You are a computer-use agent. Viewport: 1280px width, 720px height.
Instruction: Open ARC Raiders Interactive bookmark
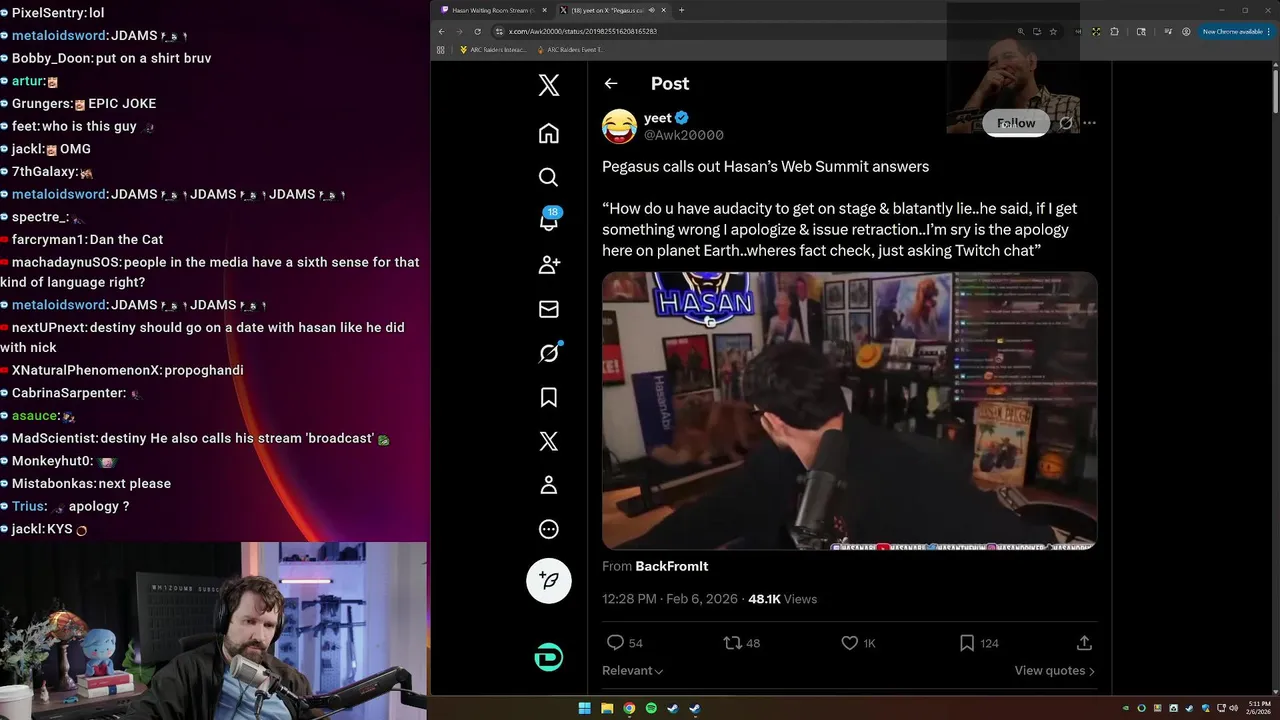(x=492, y=49)
